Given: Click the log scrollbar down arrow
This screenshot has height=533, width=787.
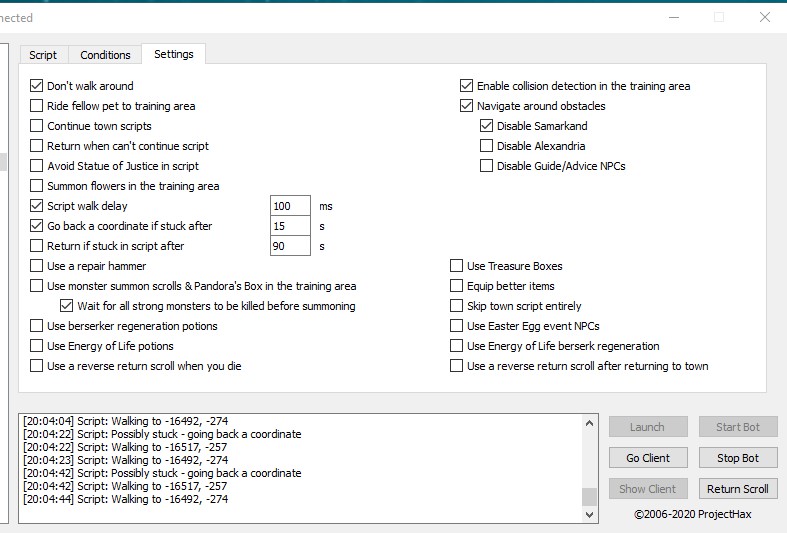Looking at the screenshot, I should 589,513.
